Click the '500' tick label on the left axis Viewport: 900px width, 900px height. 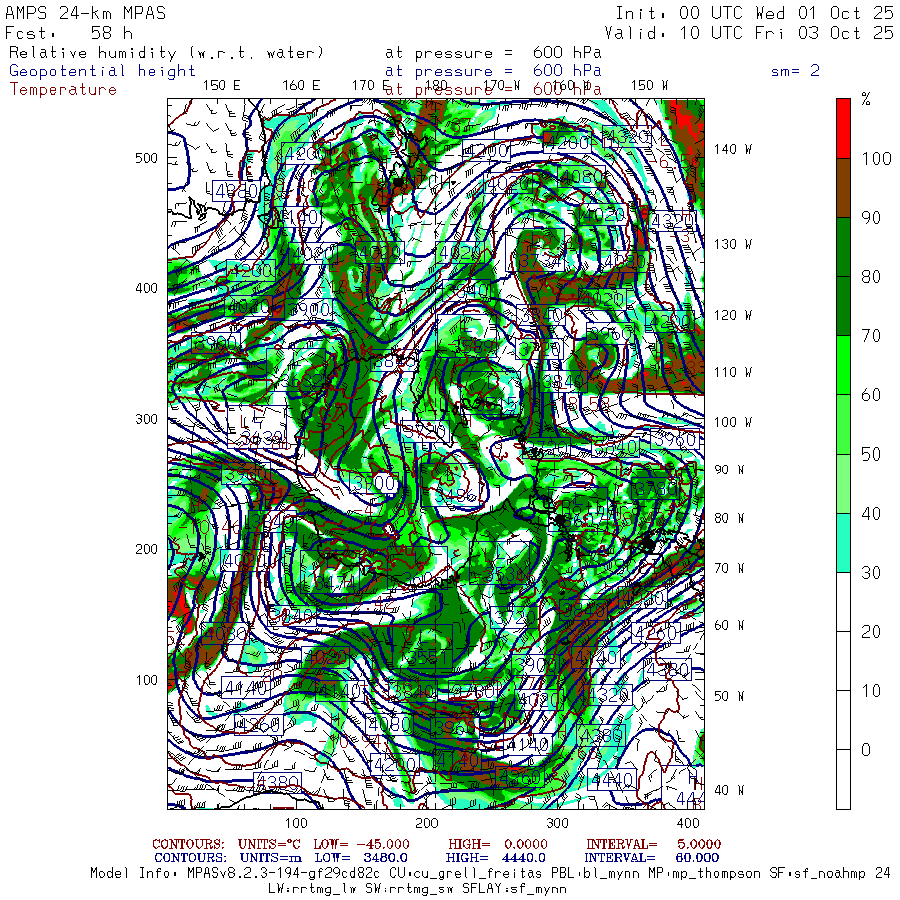(x=146, y=158)
